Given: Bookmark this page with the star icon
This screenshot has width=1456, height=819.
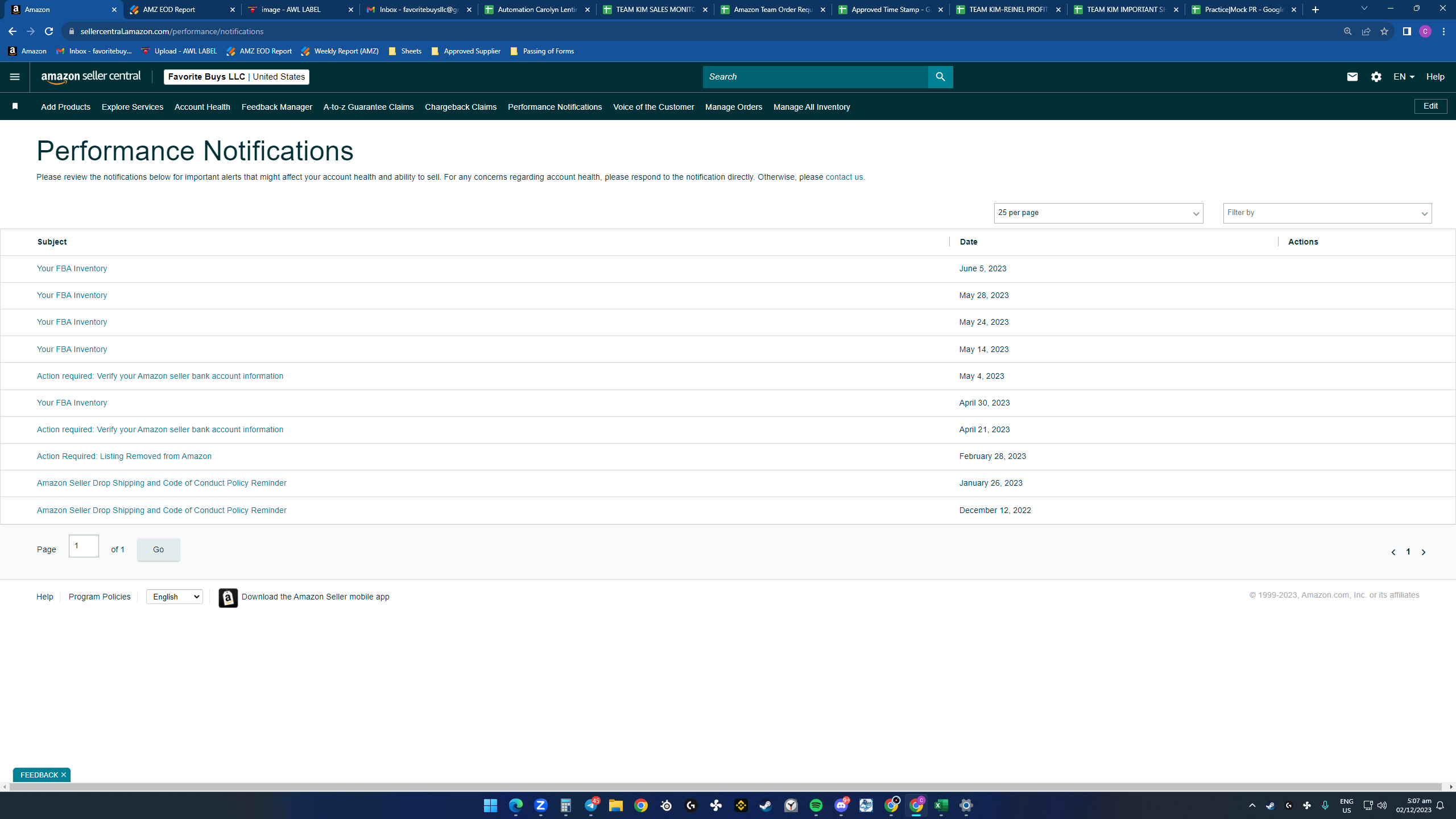Looking at the screenshot, I should (1384, 31).
